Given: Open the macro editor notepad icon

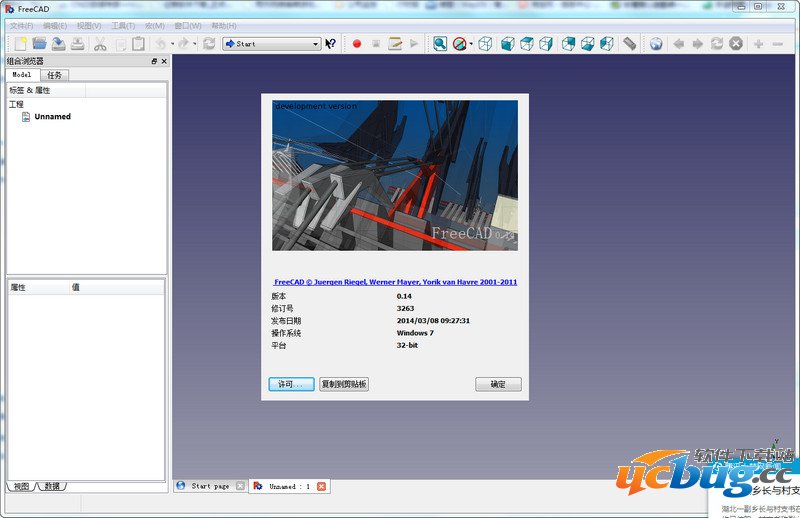Looking at the screenshot, I should 395,44.
